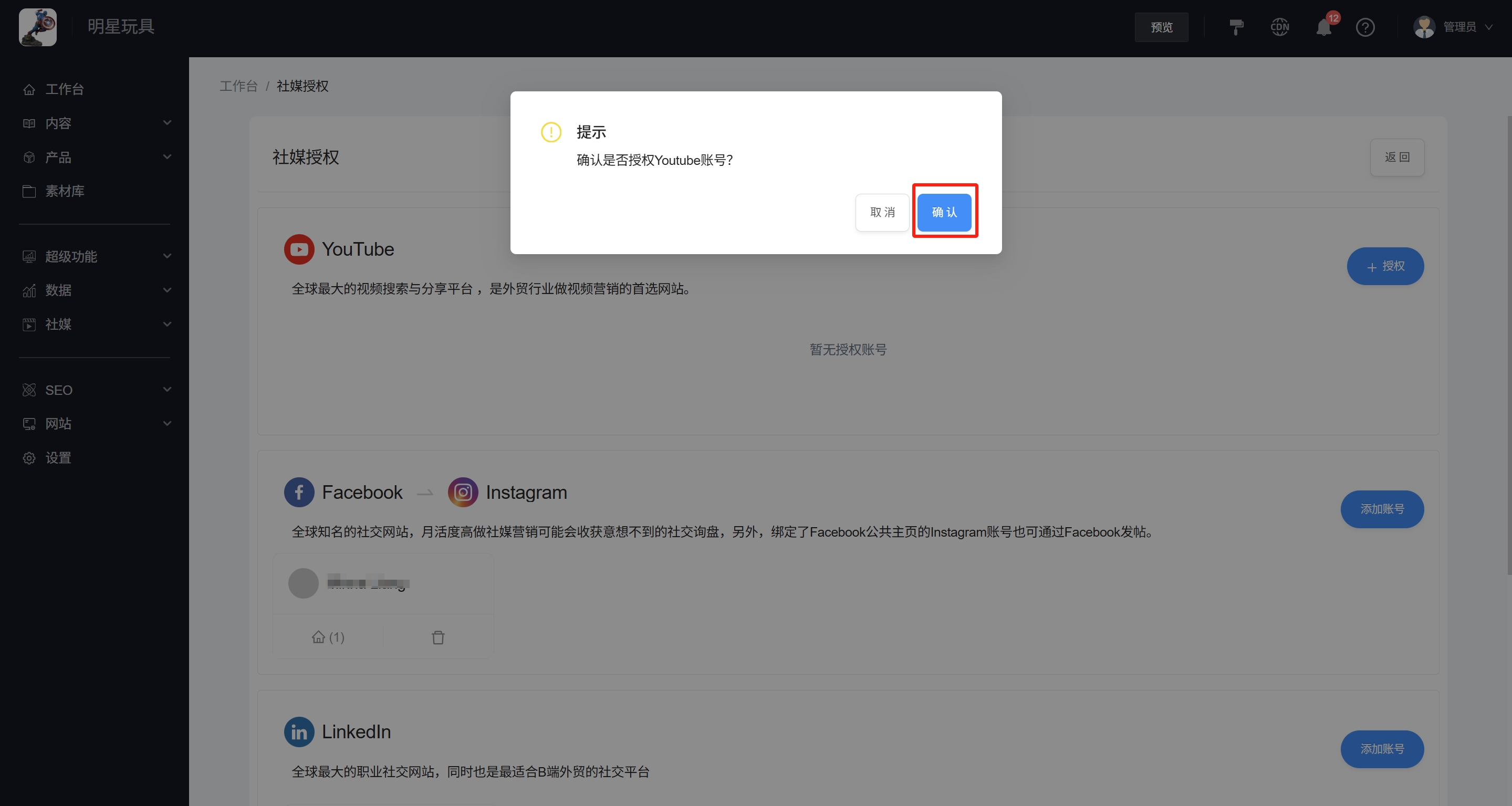
Task: Confirm YouTube authorization with 确认 button
Action: [944, 213]
